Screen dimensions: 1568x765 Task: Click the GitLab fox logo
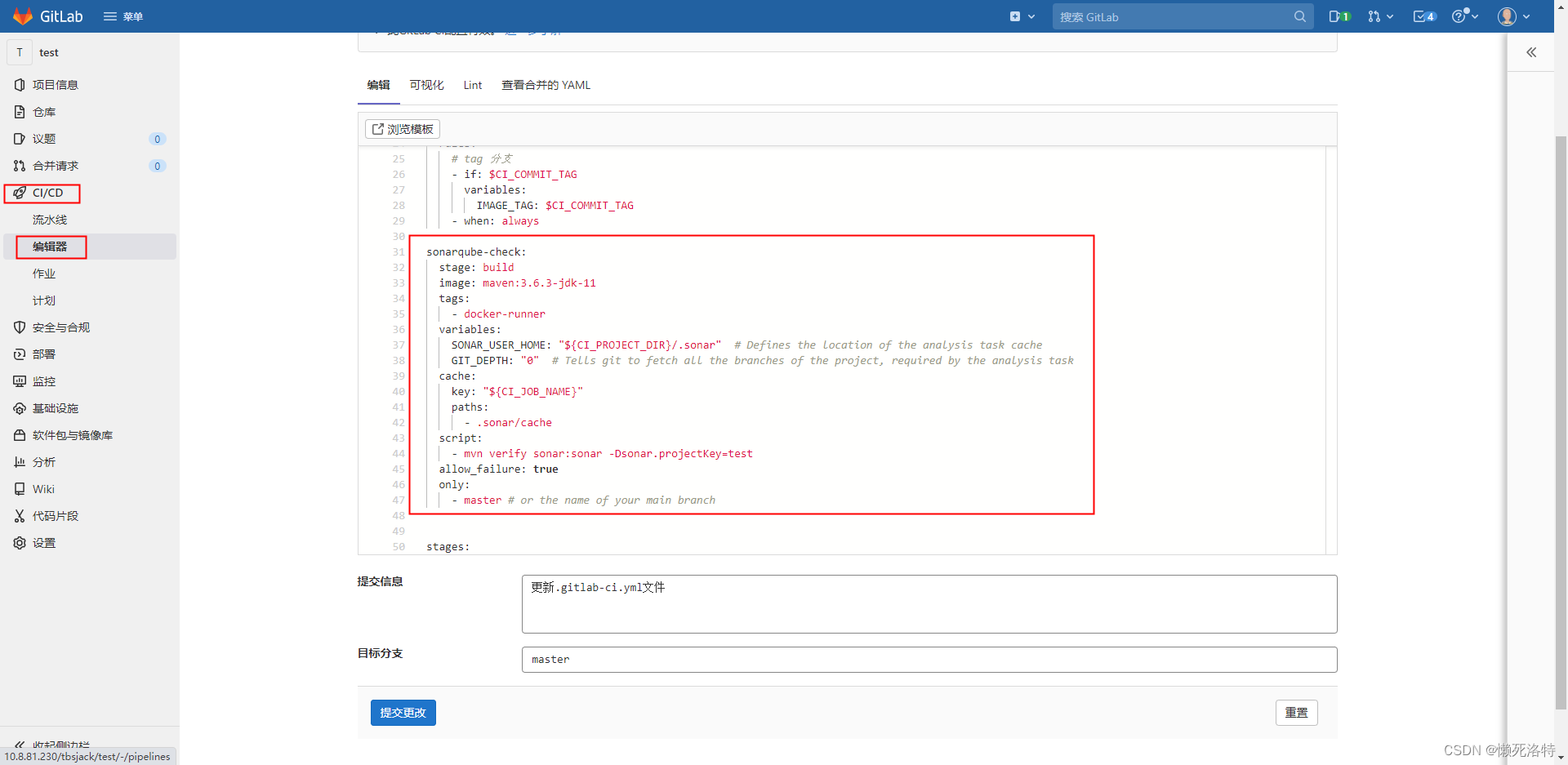(22, 16)
